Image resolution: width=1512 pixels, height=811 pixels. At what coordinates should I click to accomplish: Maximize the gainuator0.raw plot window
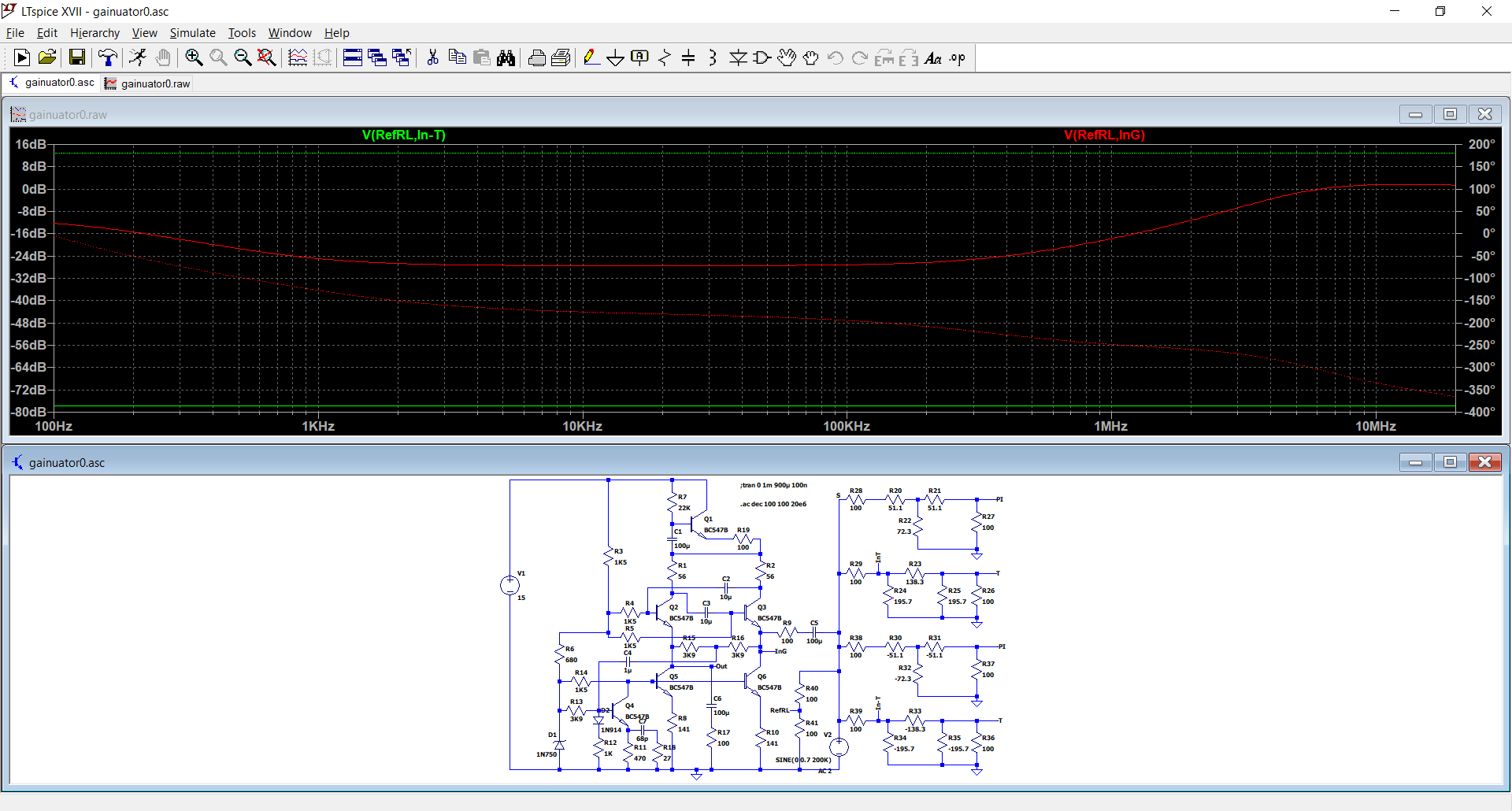[1450, 114]
